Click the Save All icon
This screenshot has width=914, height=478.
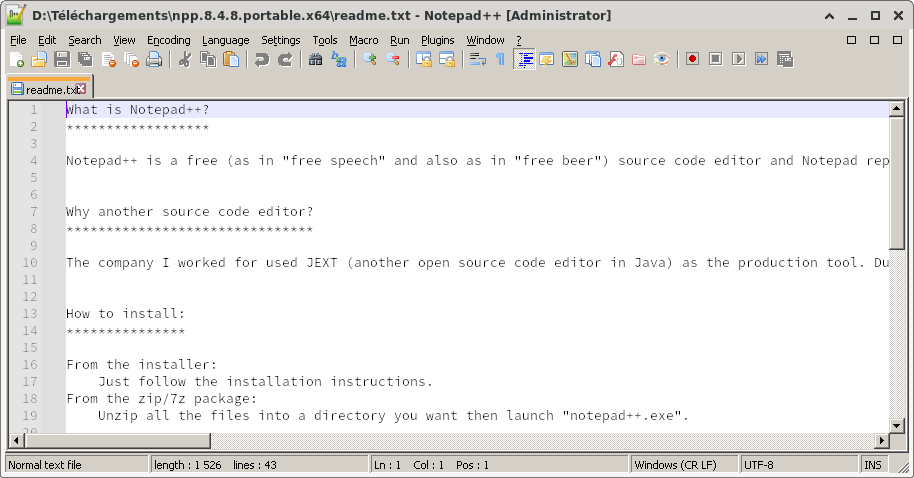click(x=85, y=59)
